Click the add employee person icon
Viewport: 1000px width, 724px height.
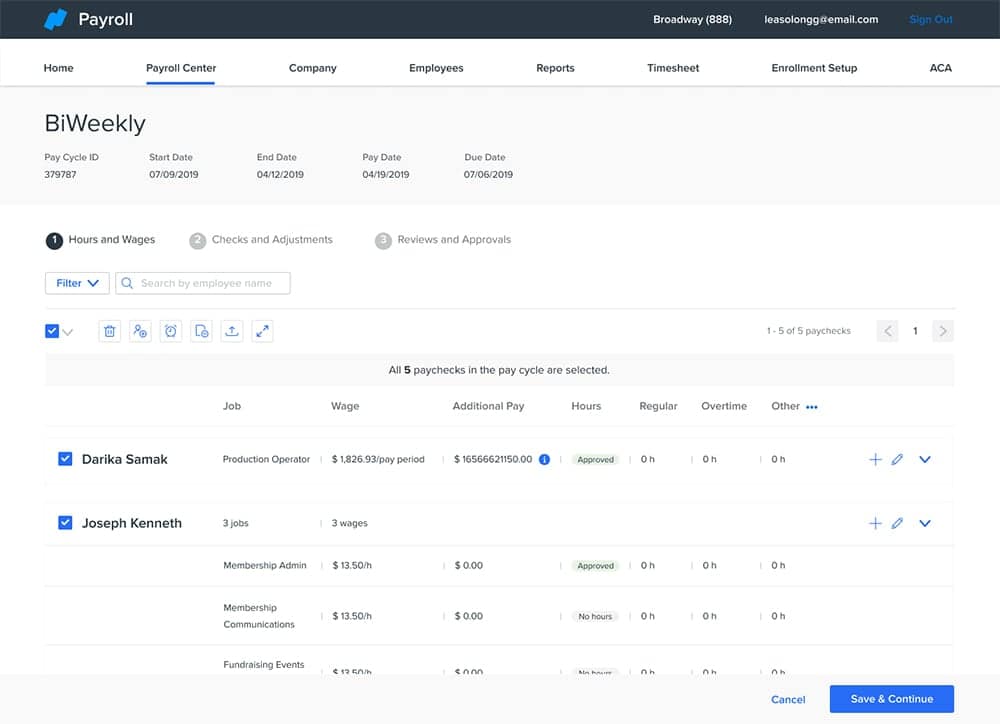coord(140,331)
